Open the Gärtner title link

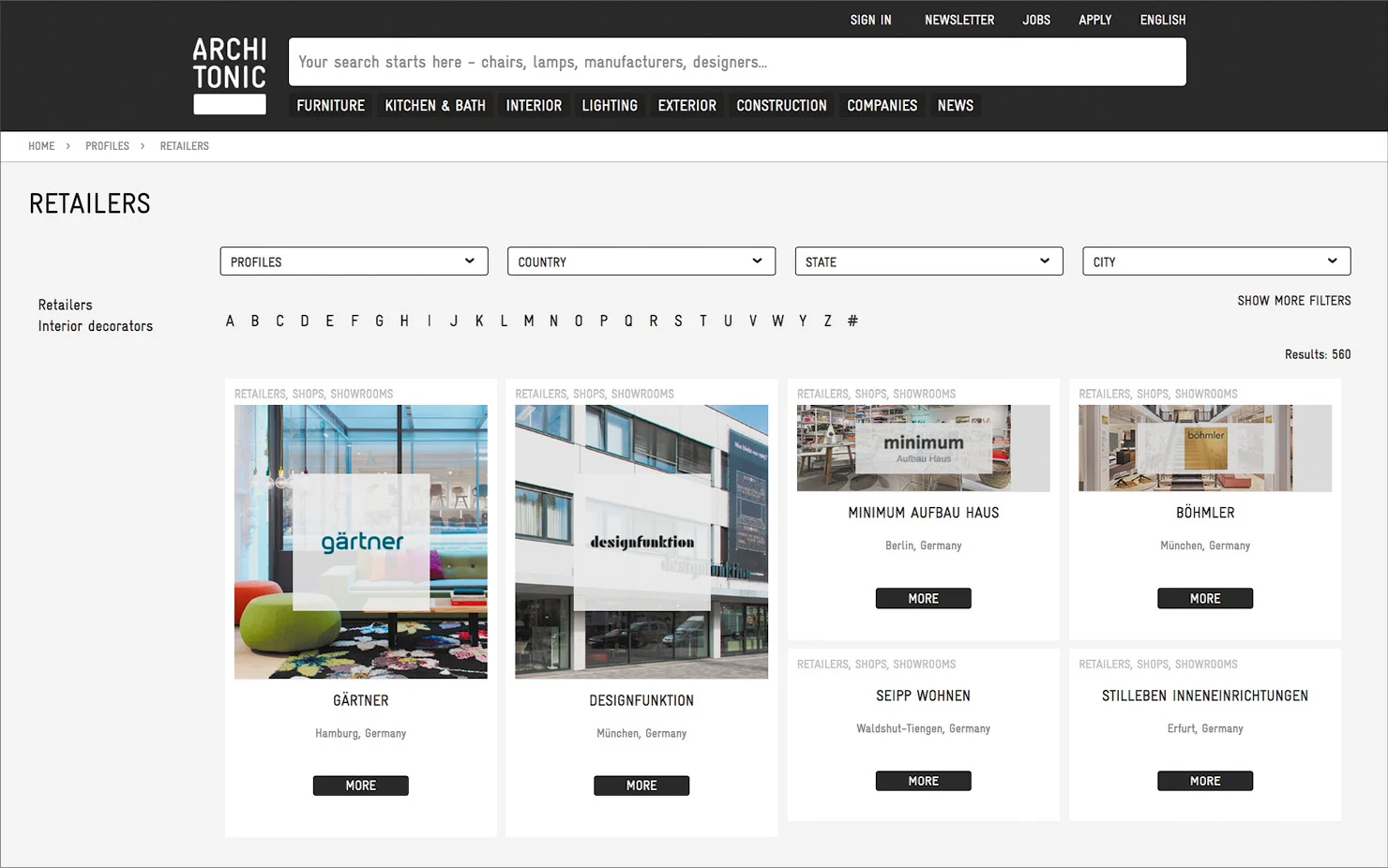[x=361, y=700]
